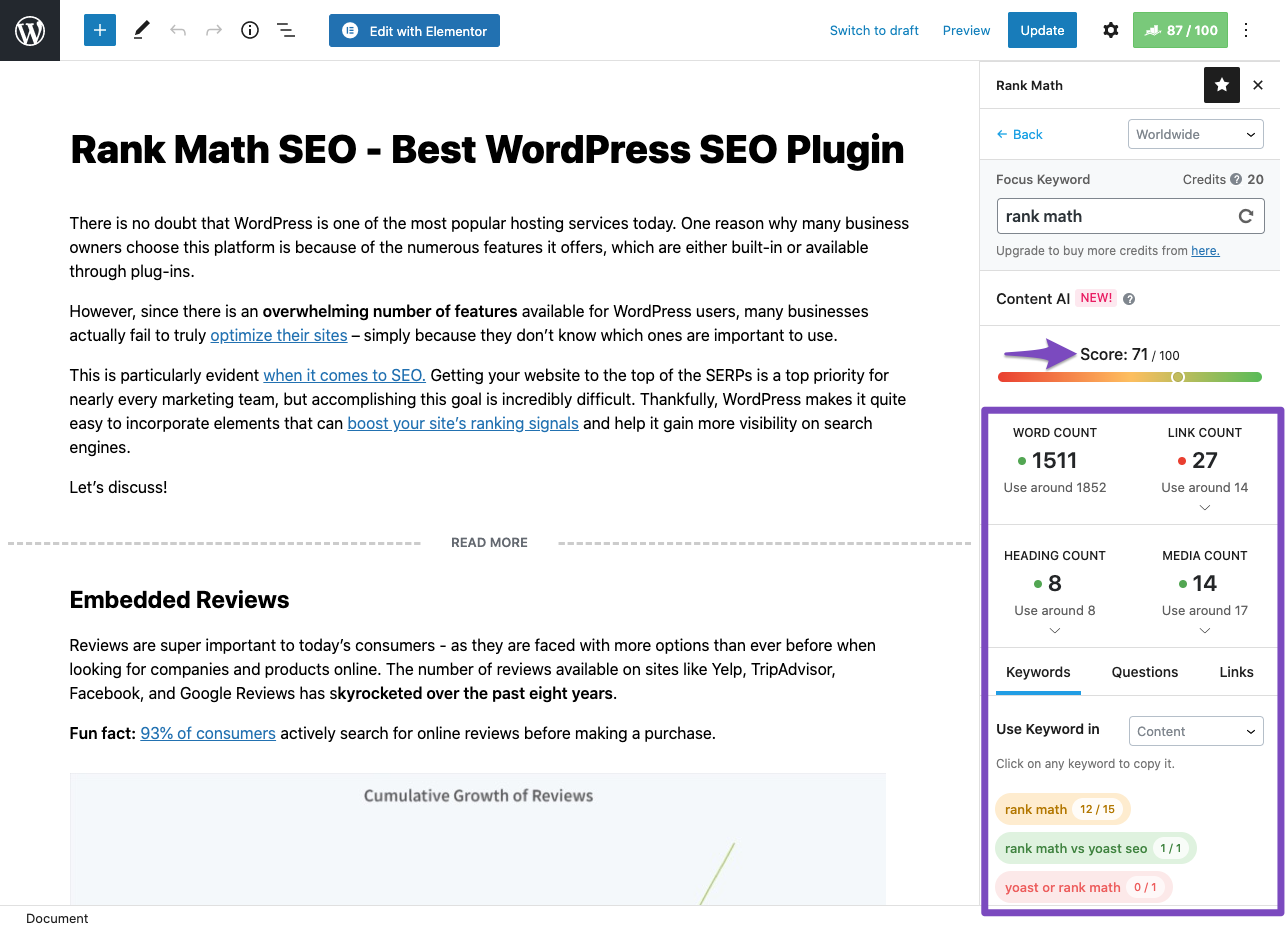Click Switch to draft
The height and width of the screenshot is (930, 1285).
point(874,30)
